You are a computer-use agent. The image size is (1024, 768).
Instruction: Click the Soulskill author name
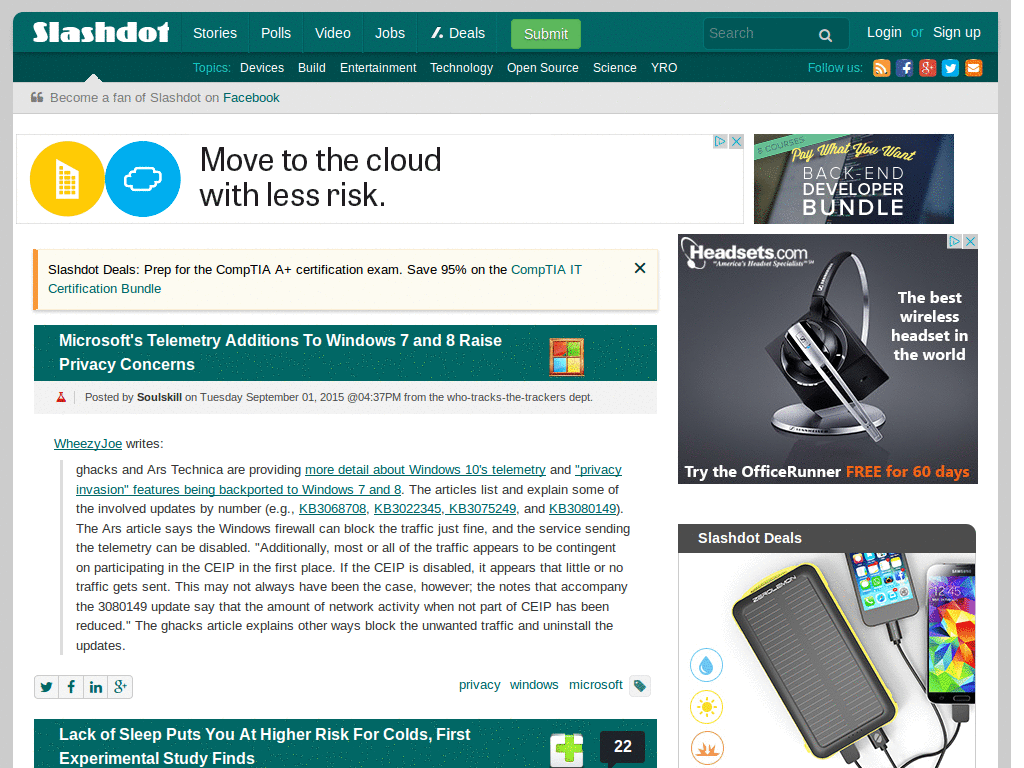tap(159, 397)
